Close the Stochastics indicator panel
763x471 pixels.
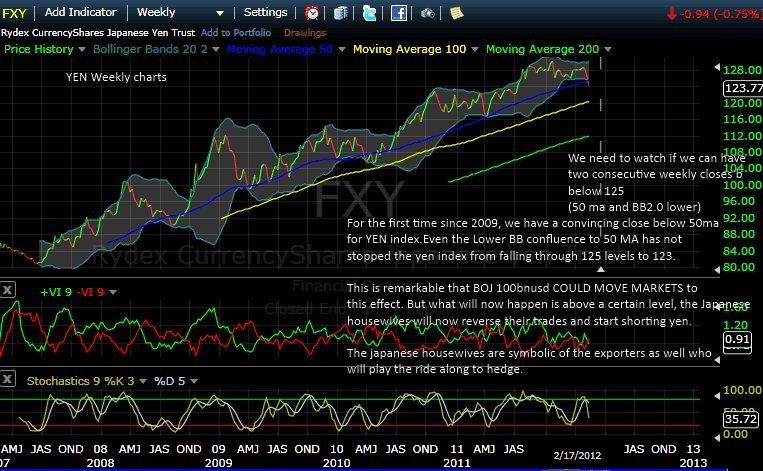point(7,379)
